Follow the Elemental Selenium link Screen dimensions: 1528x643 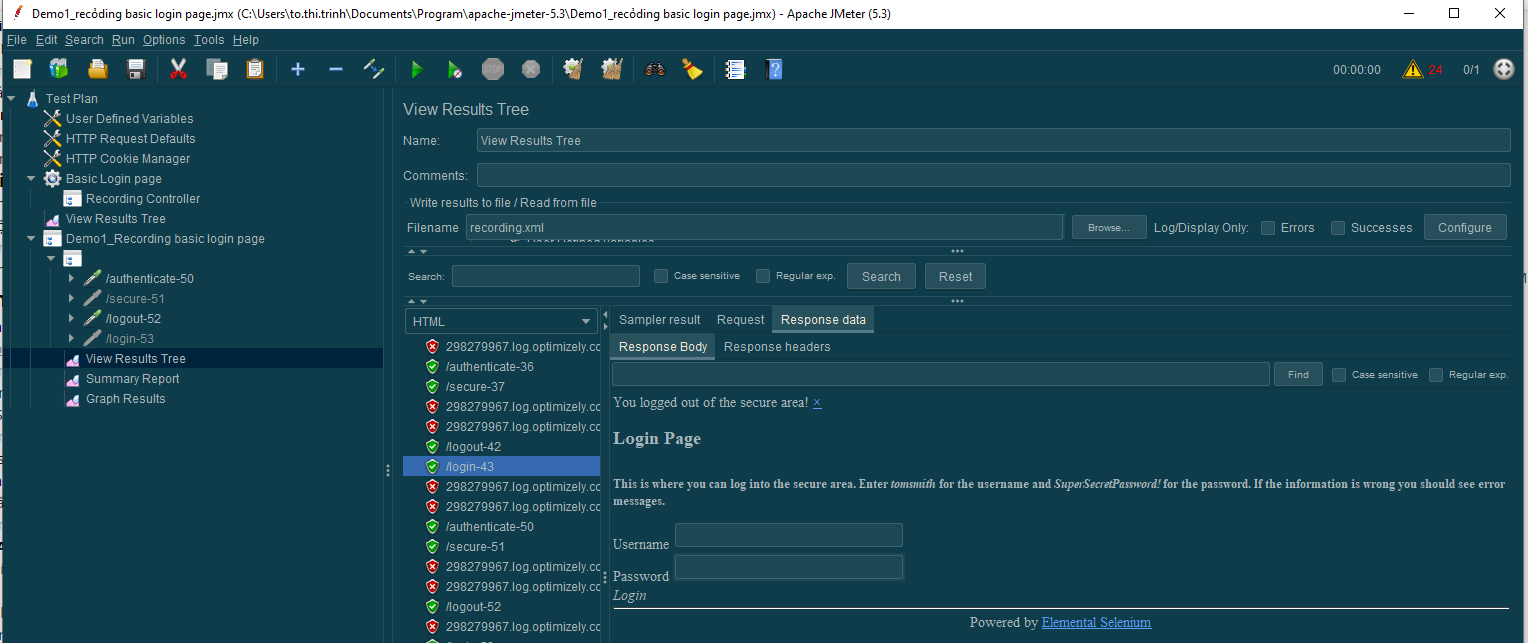click(x=1096, y=622)
